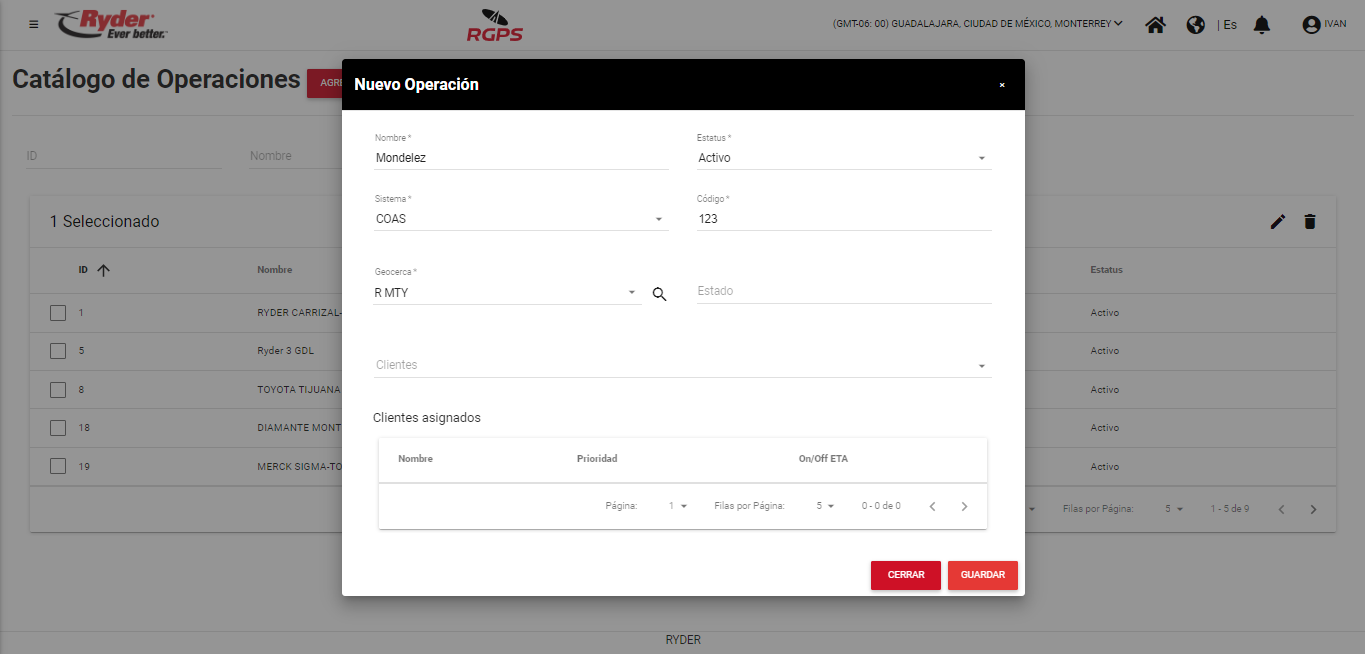
Task: Expand the Clientes dropdown
Action: pos(682,366)
